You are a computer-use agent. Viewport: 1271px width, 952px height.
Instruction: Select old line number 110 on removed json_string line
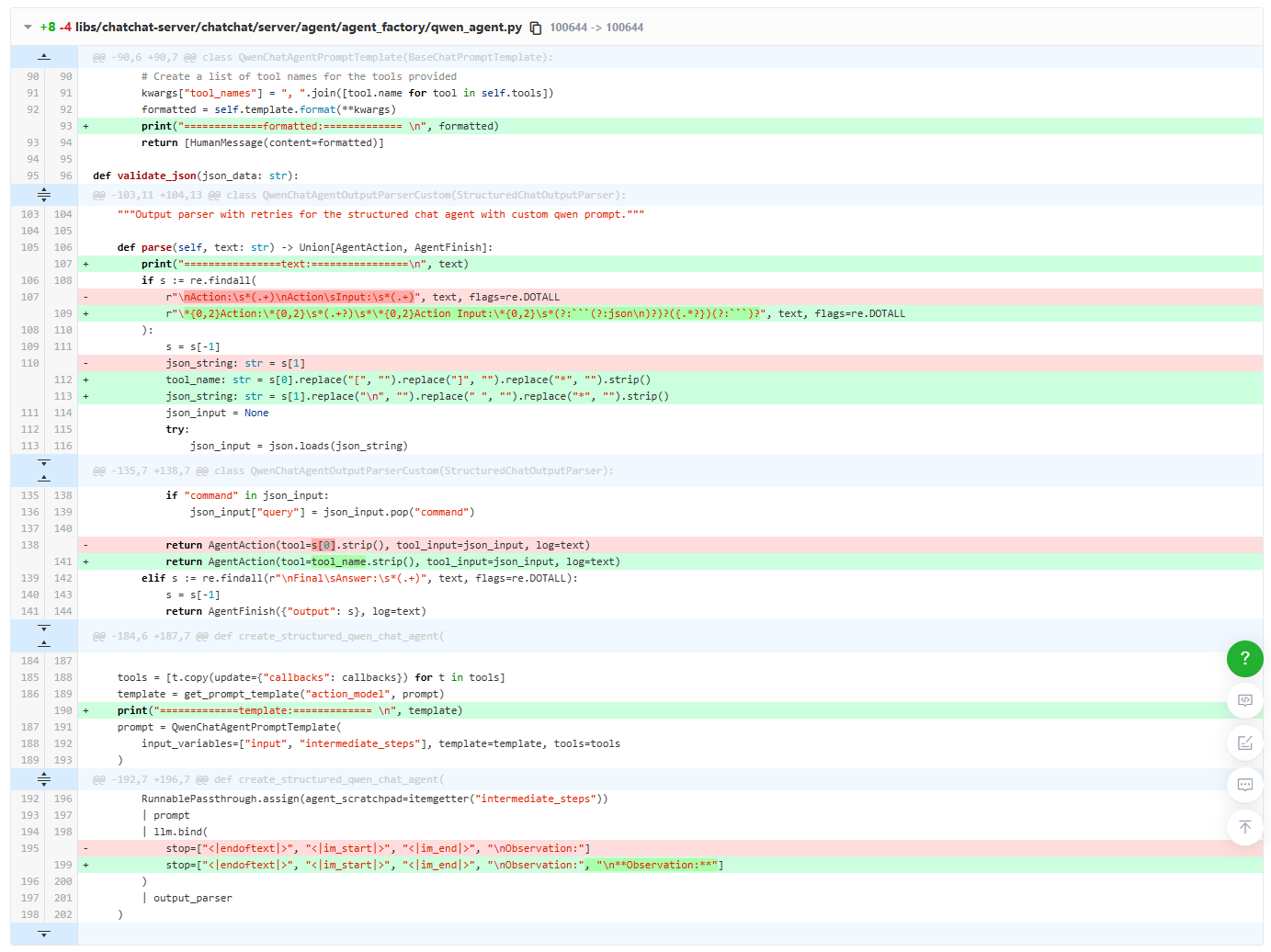click(30, 363)
